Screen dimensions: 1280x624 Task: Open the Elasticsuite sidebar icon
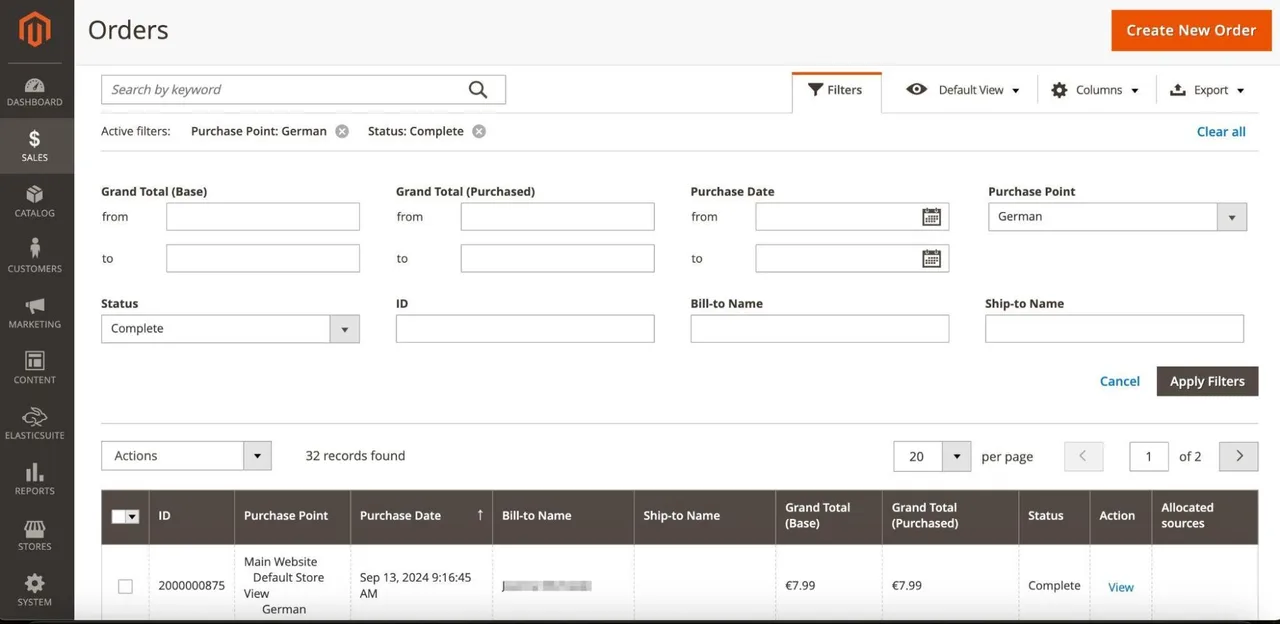coord(35,416)
